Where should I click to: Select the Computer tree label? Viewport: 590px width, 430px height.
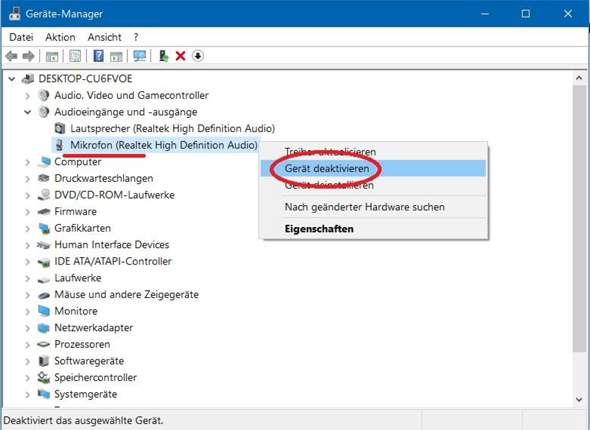point(78,162)
